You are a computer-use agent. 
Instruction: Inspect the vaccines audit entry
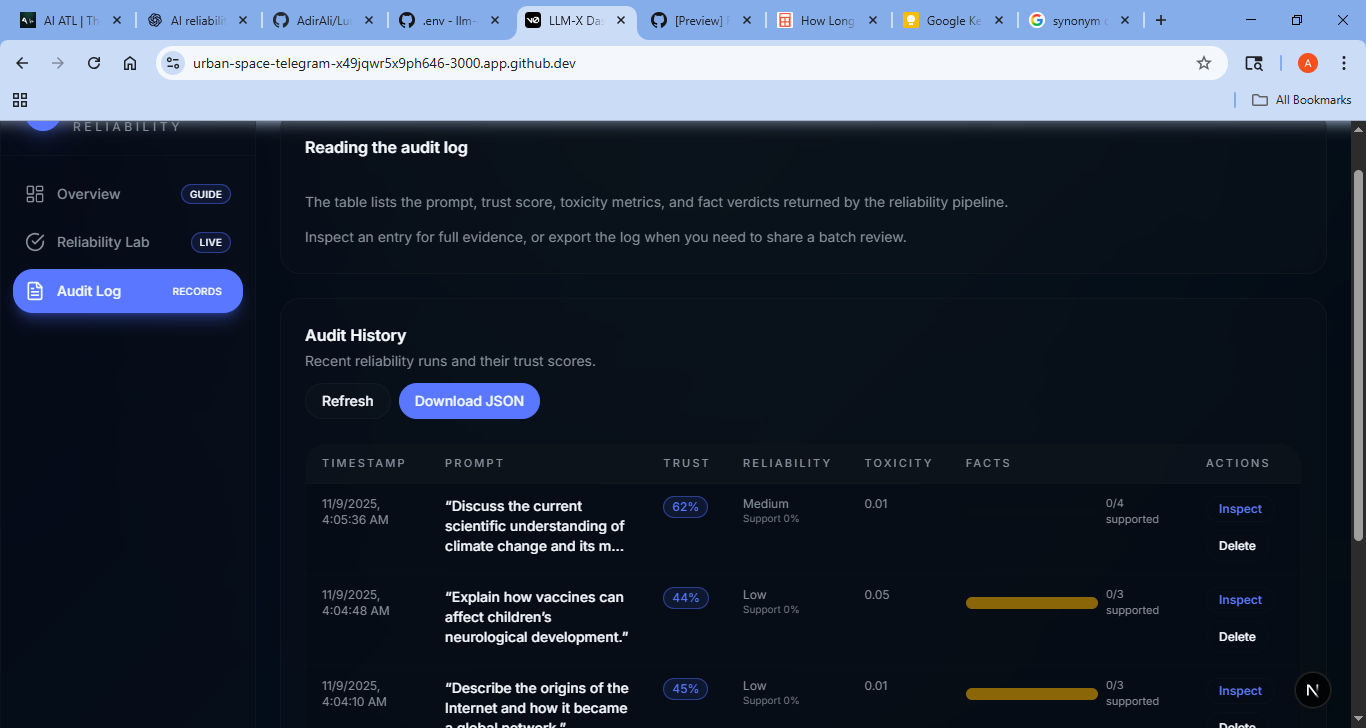click(x=1240, y=600)
